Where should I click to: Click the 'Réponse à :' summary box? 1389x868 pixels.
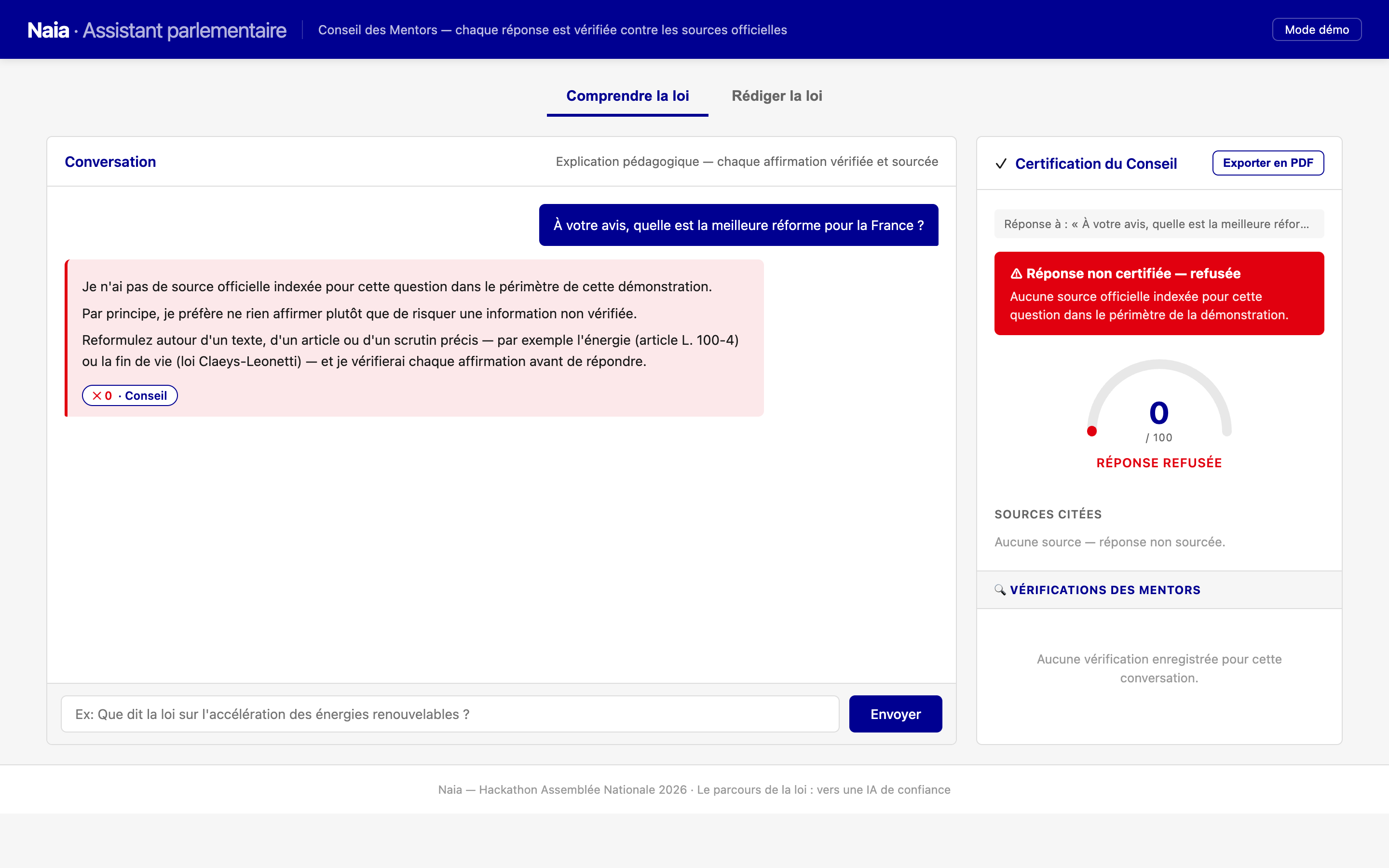pyautogui.click(x=1159, y=224)
